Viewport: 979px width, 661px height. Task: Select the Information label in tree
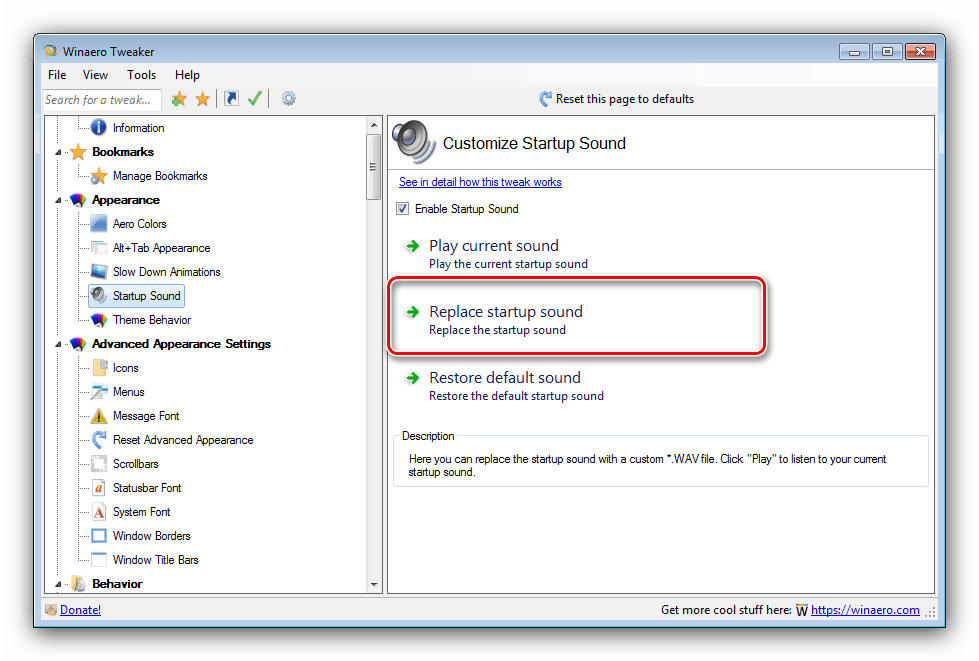click(x=138, y=127)
